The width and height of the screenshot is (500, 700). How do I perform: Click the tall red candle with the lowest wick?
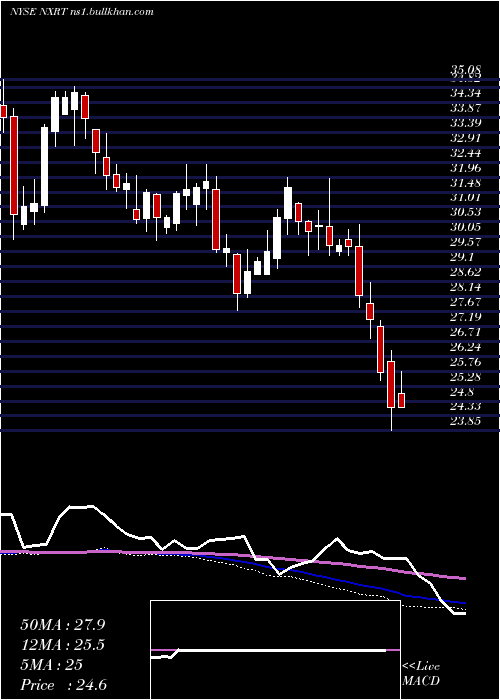coord(391,384)
